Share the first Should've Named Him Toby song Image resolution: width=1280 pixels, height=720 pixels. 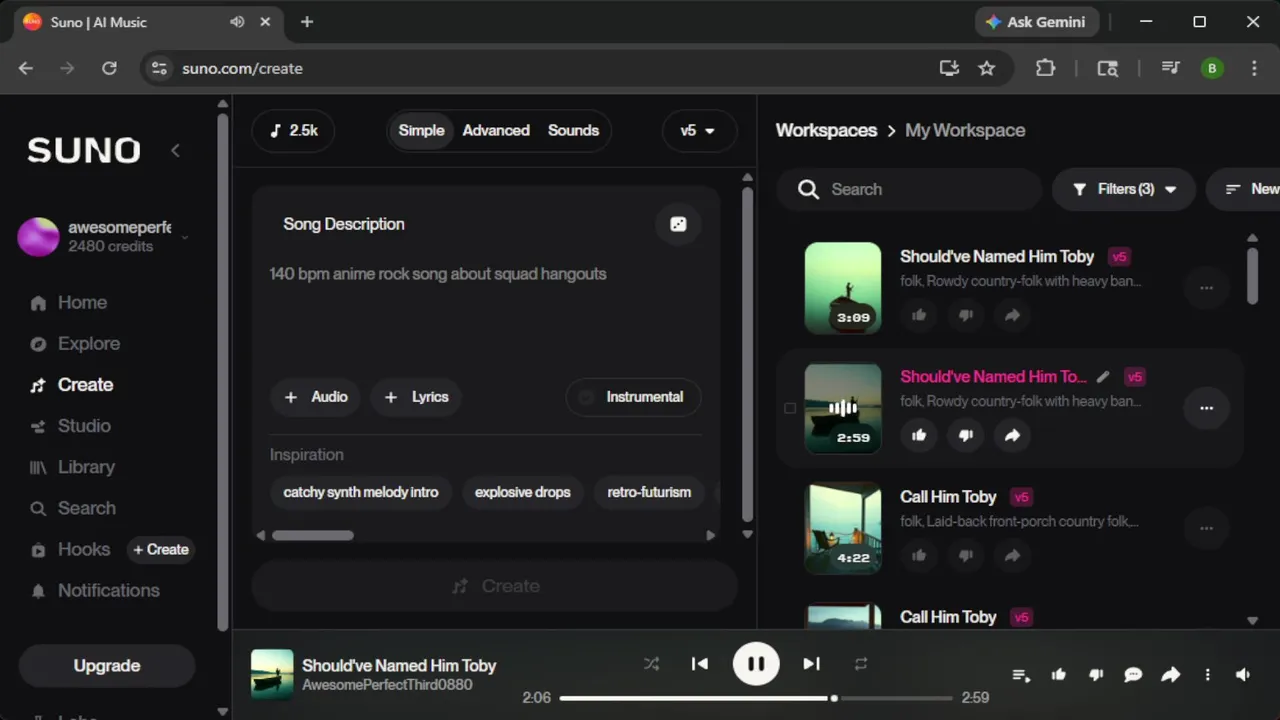(1012, 315)
